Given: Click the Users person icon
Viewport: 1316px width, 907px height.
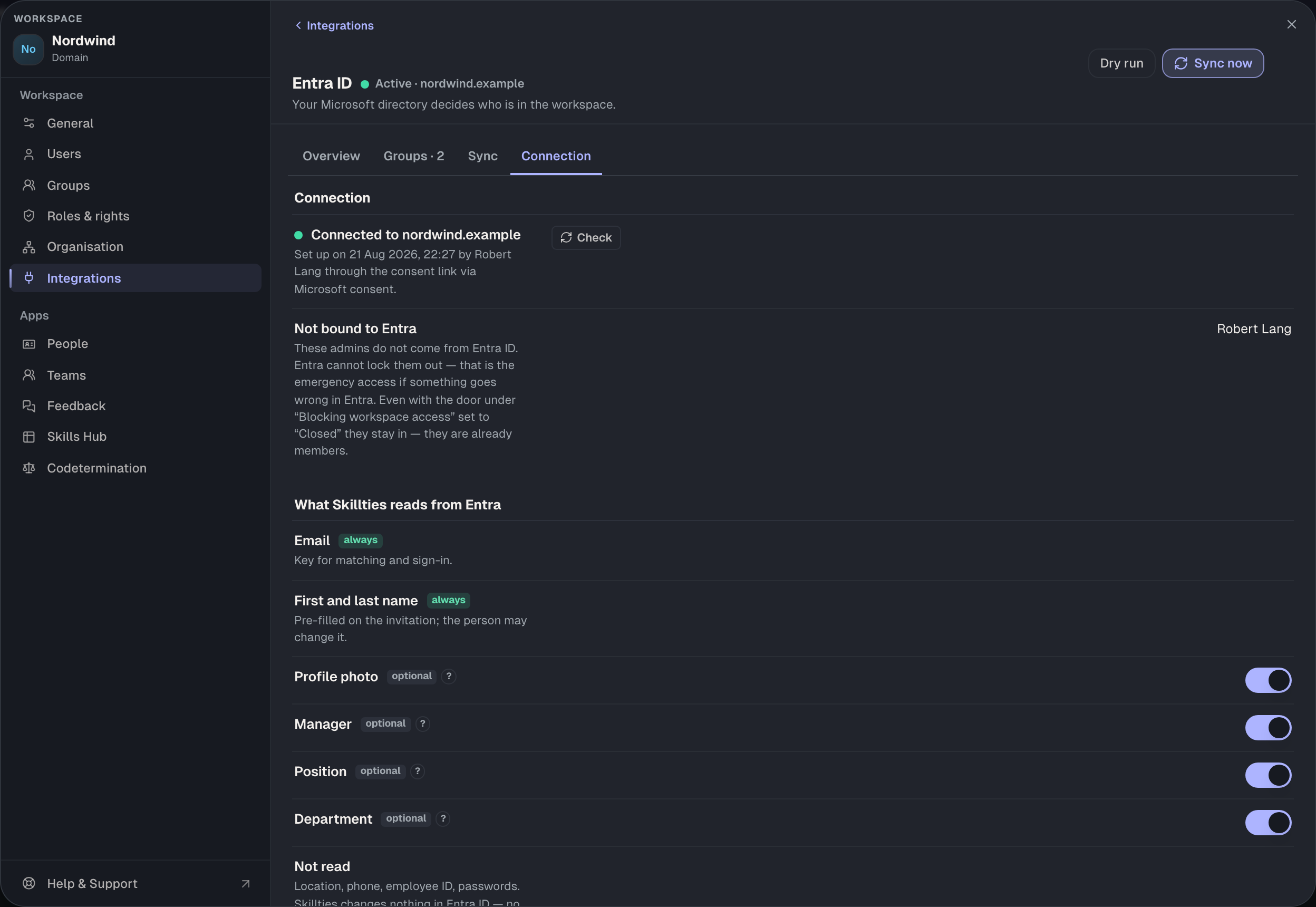Looking at the screenshot, I should point(29,154).
